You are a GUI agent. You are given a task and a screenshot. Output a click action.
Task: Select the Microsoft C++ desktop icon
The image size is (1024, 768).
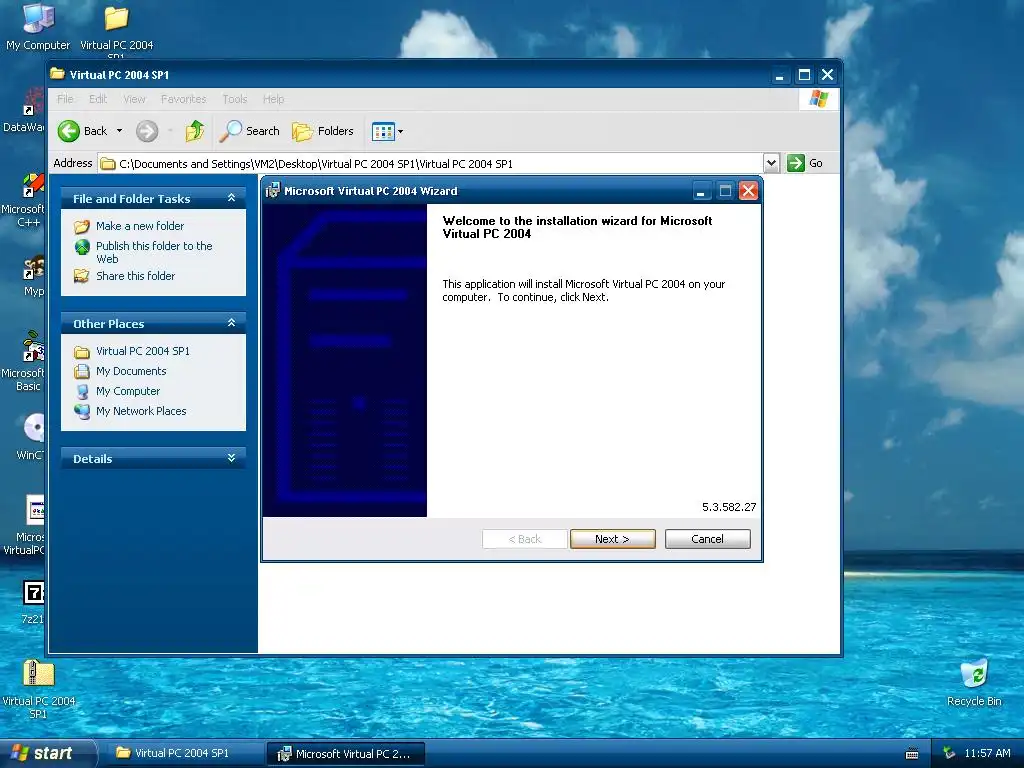click(33, 185)
